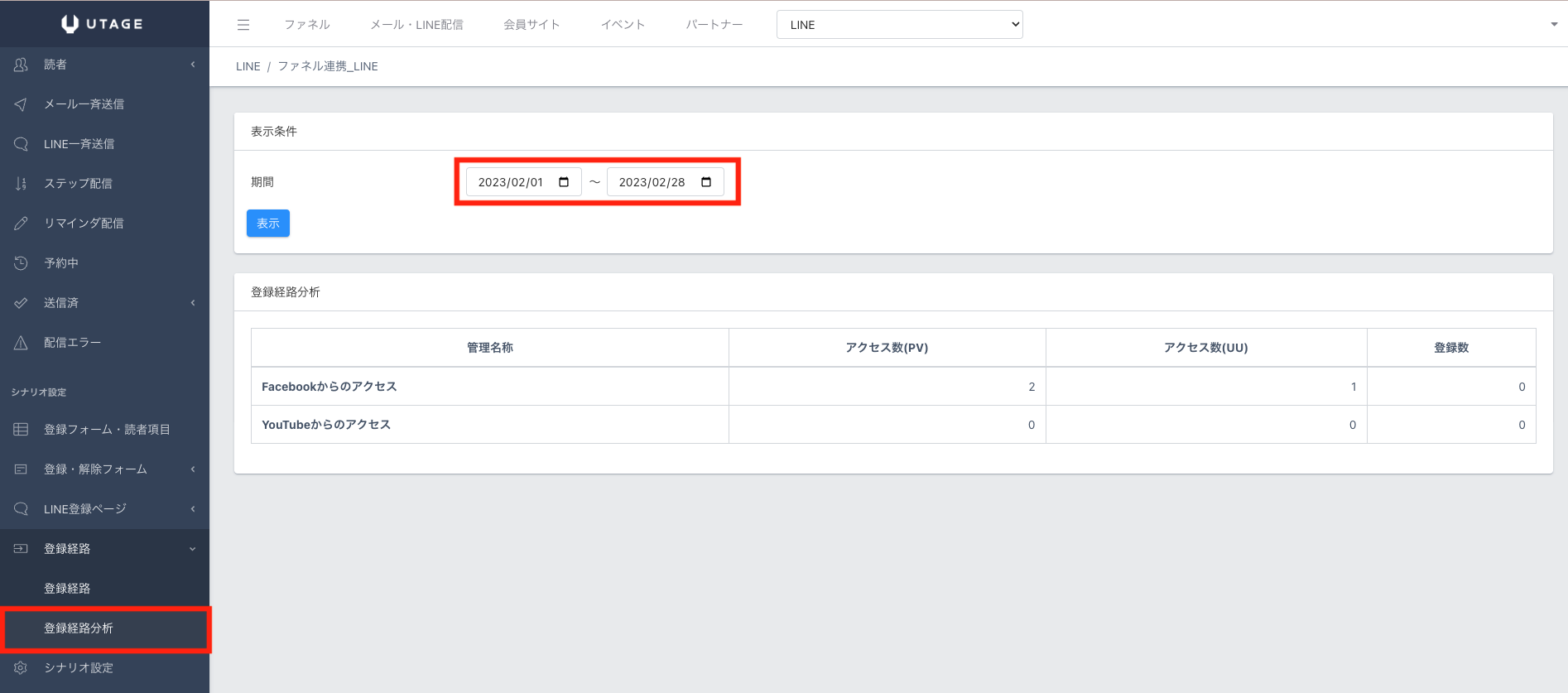Open 予約中 in the sidebar
The image size is (1568, 693).
61,263
